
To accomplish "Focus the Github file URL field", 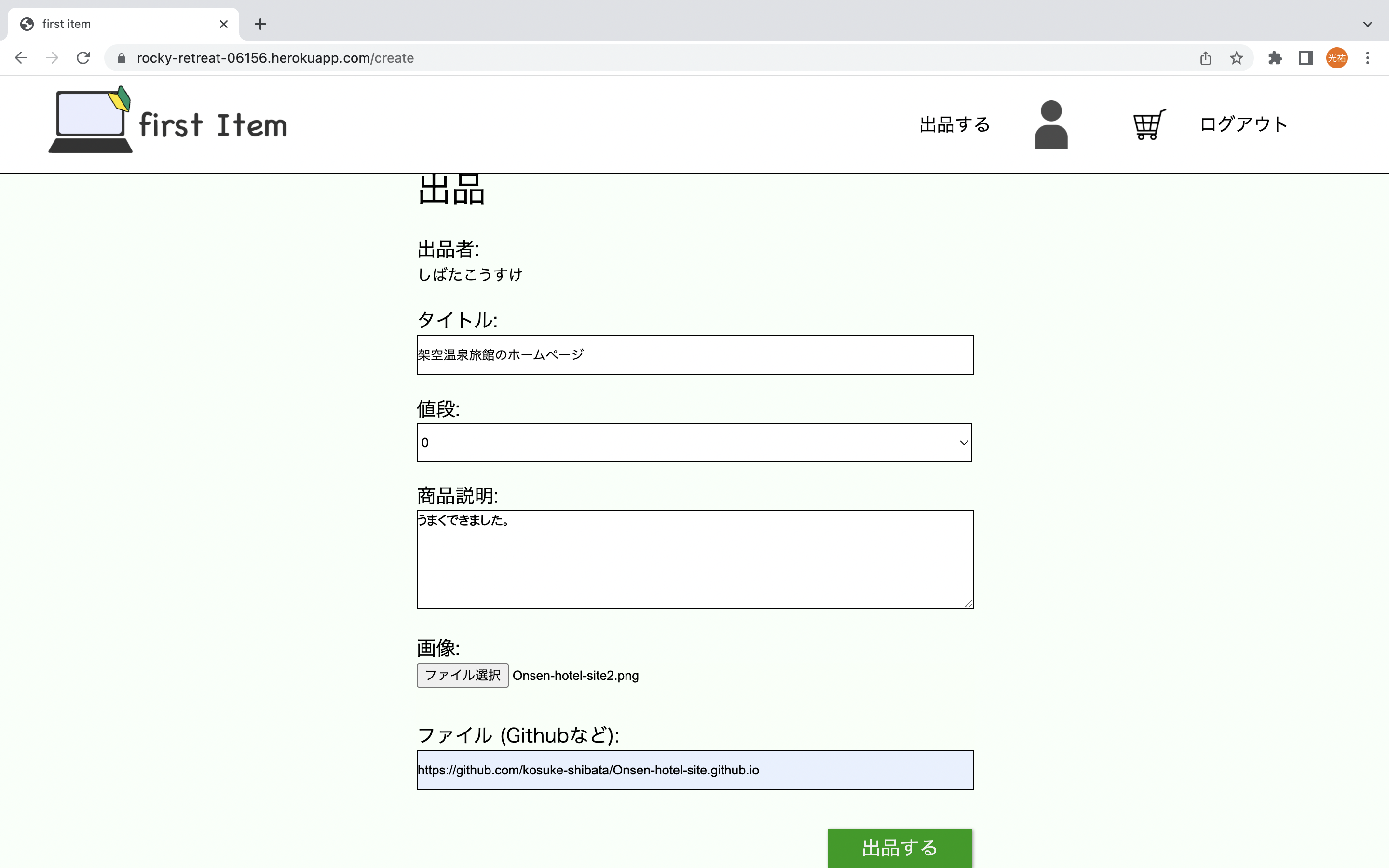I will (x=695, y=770).
